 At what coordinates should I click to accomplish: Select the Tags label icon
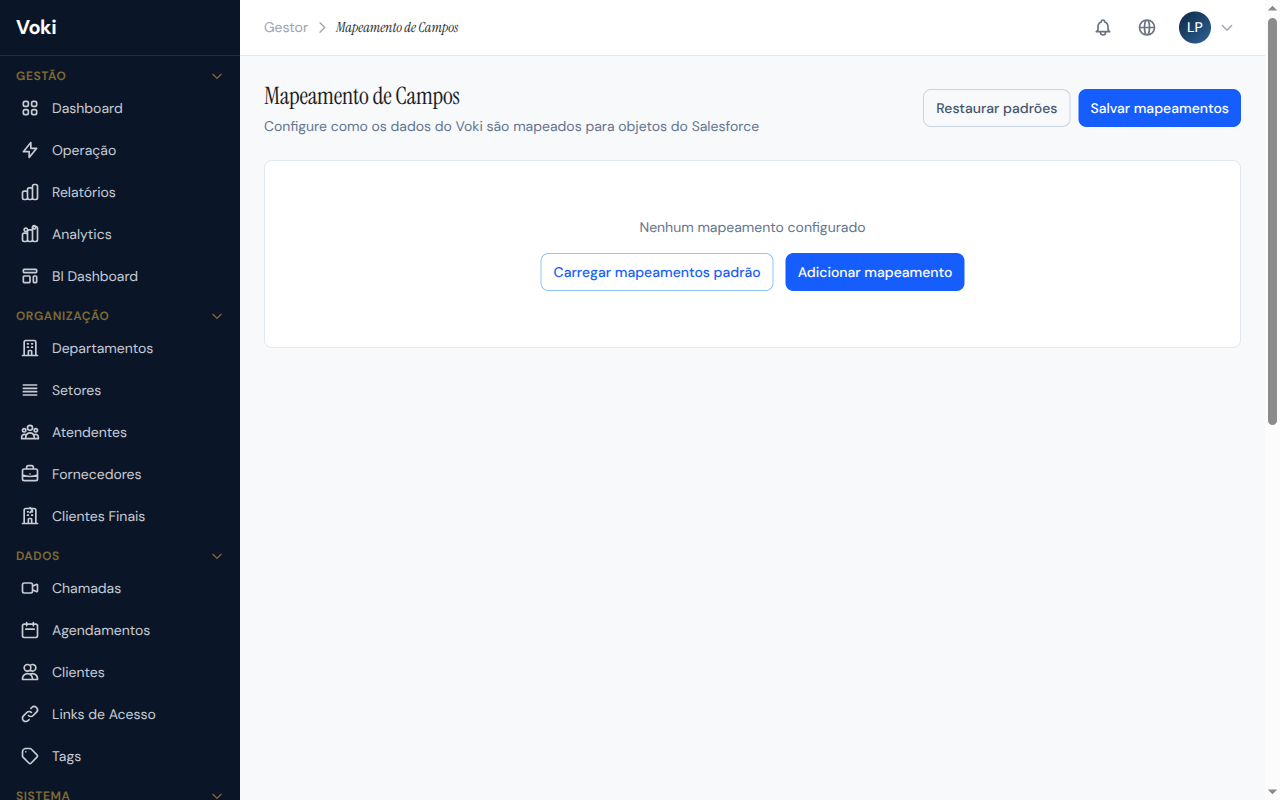[31, 756]
